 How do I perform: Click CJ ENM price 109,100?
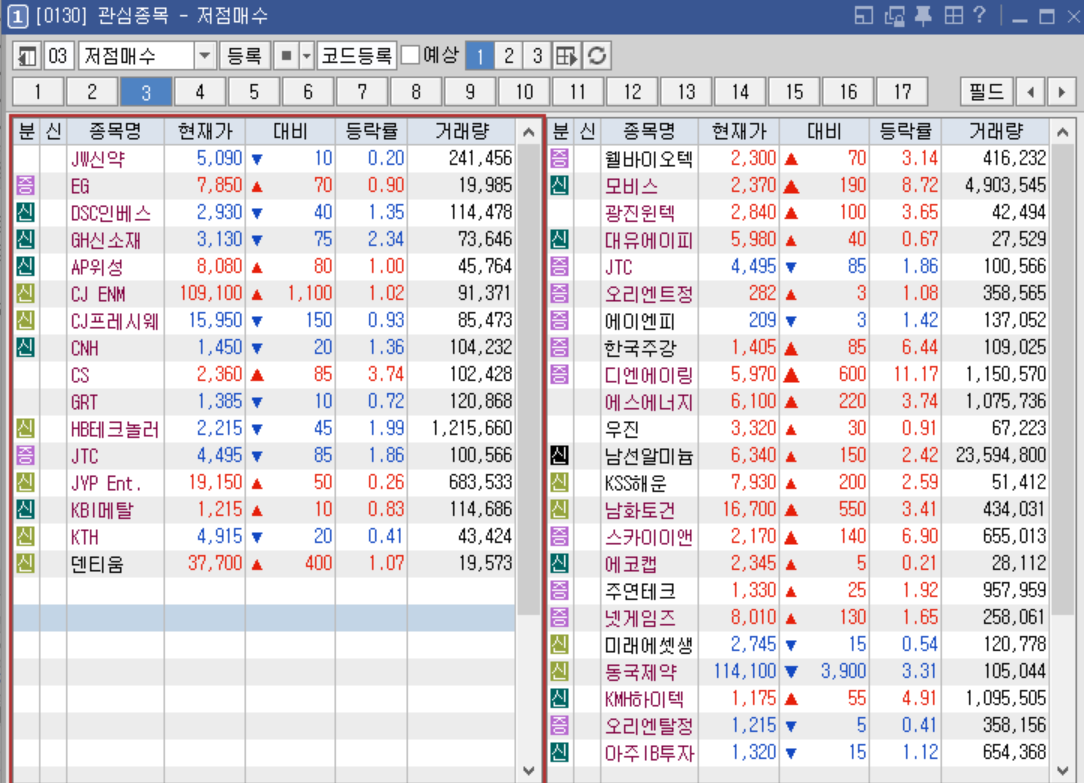pos(211,294)
